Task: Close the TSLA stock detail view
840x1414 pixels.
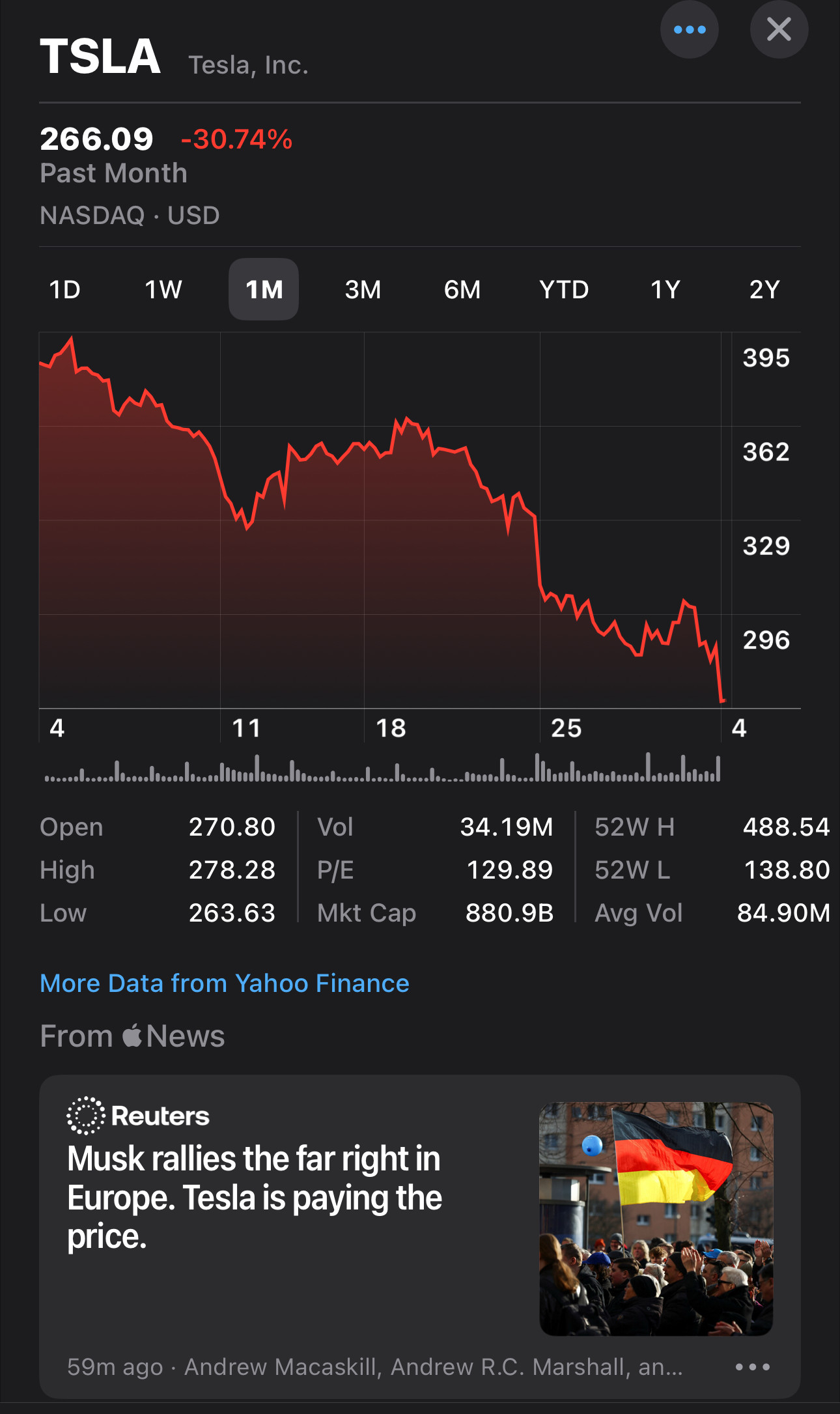Action: [x=779, y=30]
